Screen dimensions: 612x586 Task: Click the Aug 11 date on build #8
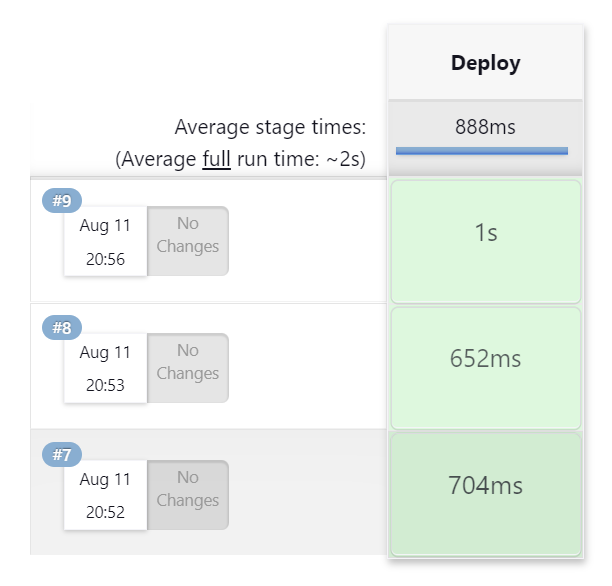tap(105, 353)
